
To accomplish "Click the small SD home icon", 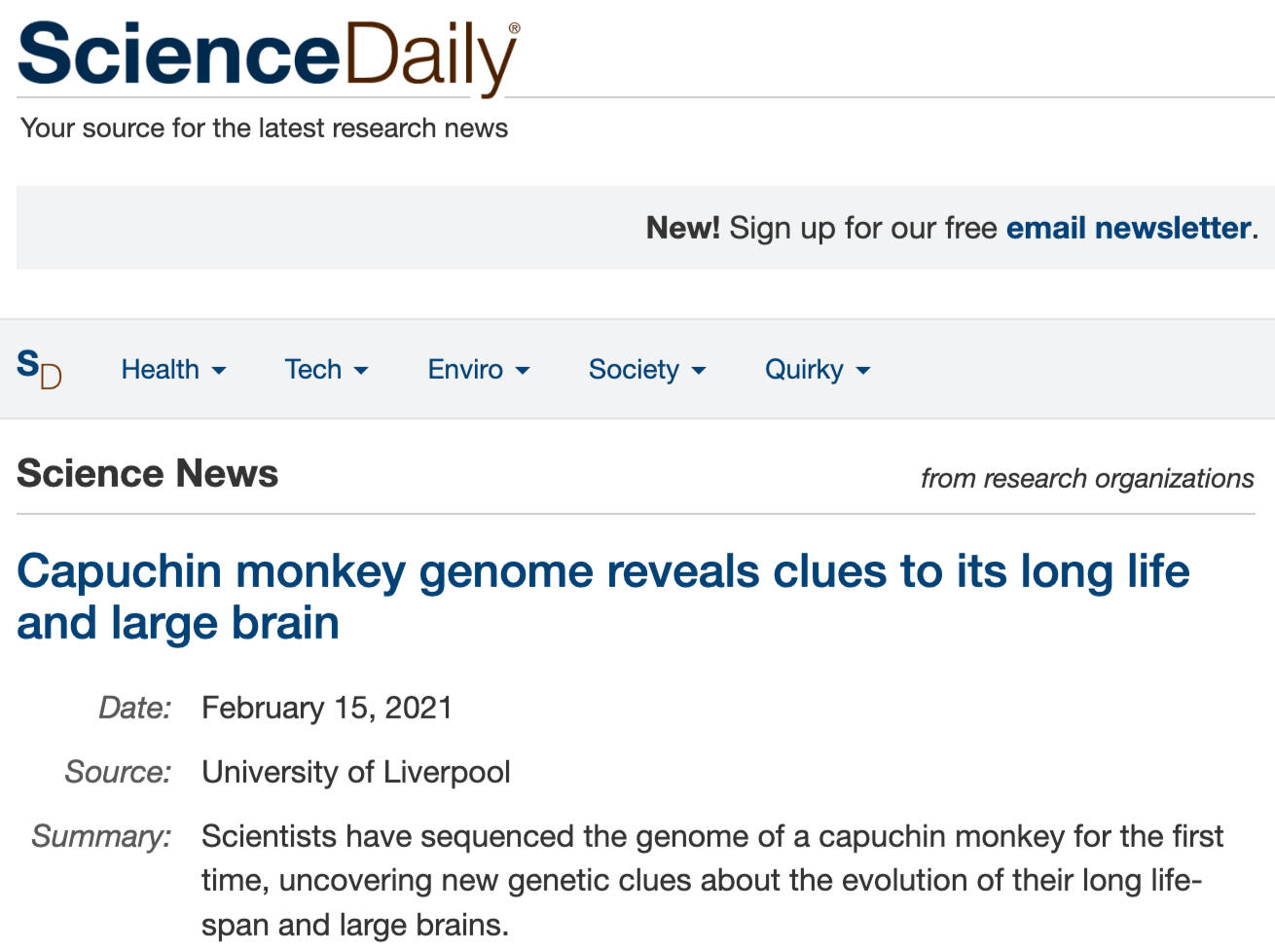I will (39, 369).
